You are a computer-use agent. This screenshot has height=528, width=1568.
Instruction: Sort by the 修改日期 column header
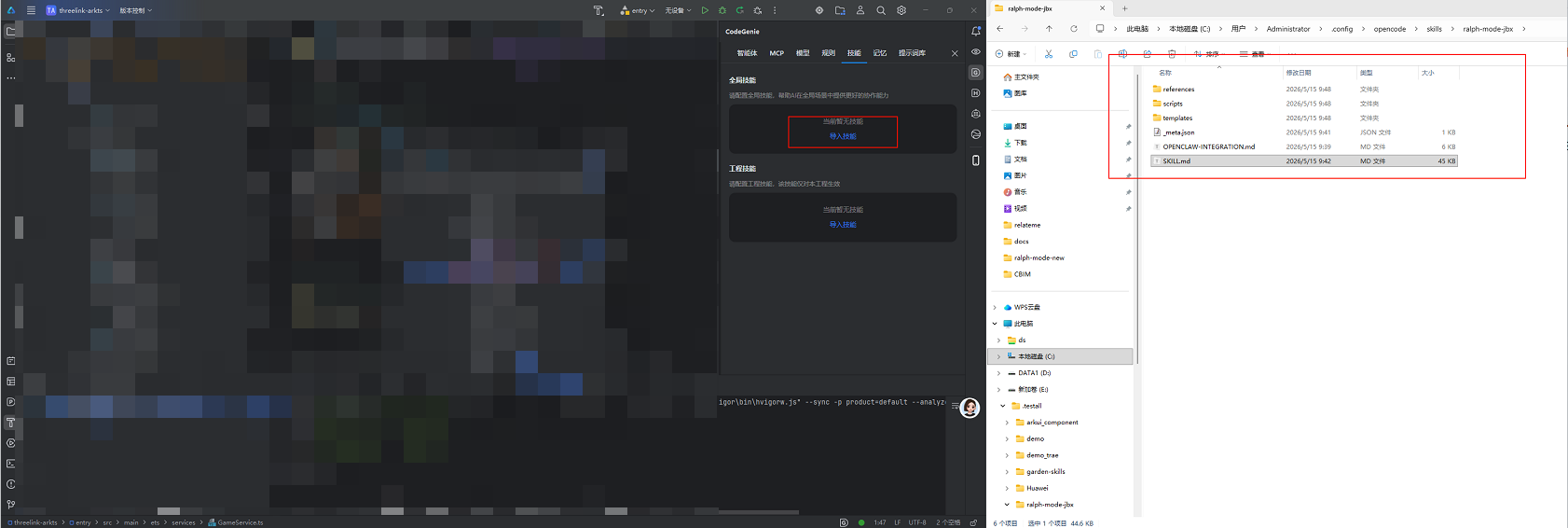pyautogui.click(x=1299, y=73)
